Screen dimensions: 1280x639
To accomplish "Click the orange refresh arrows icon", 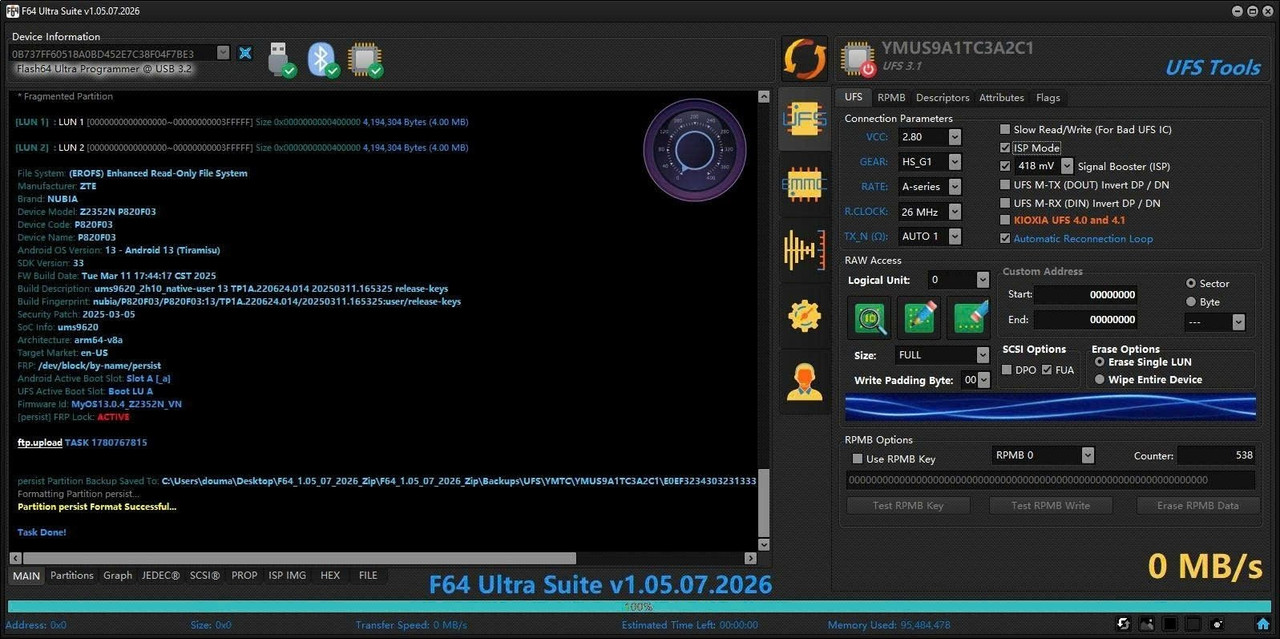I will pyautogui.click(x=805, y=59).
